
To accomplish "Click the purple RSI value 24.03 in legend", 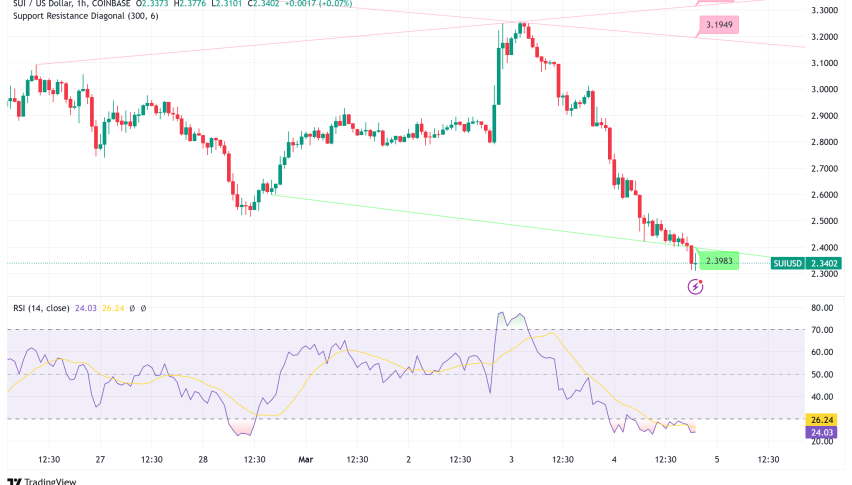I will pyautogui.click(x=86, y=308).
